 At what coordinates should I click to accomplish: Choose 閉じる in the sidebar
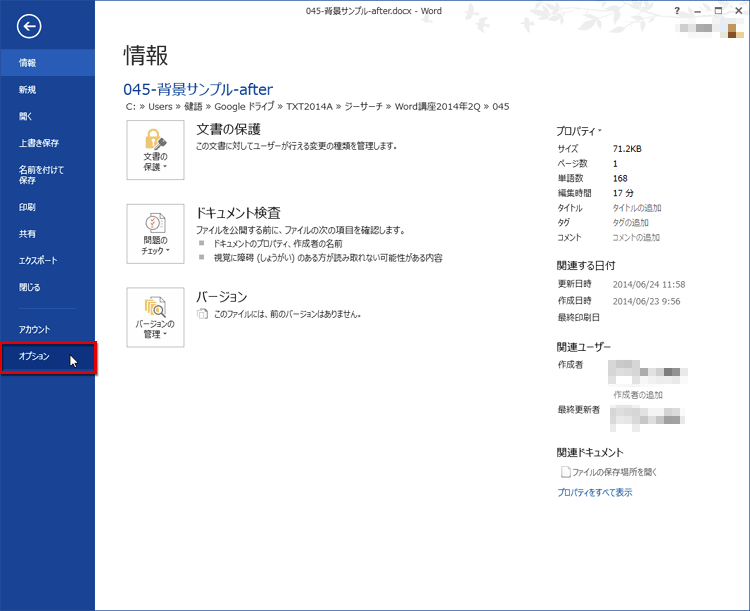point(47,287)
